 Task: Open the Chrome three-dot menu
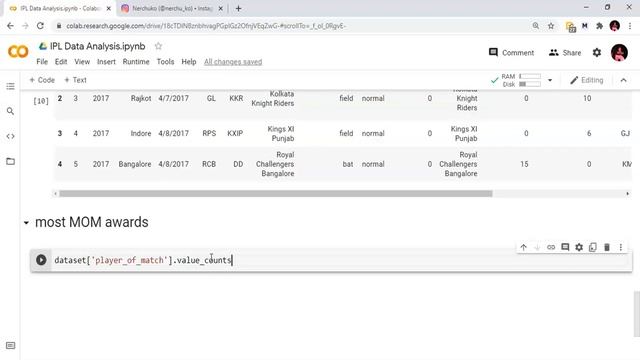(630, 26)
